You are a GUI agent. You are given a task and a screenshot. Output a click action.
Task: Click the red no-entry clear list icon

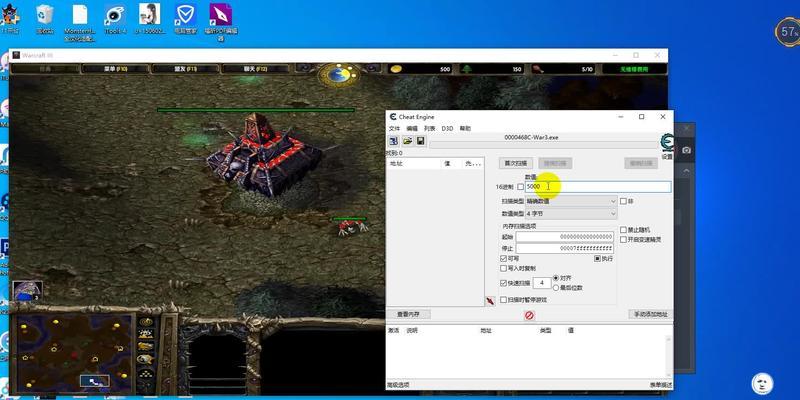coord(529,315)
